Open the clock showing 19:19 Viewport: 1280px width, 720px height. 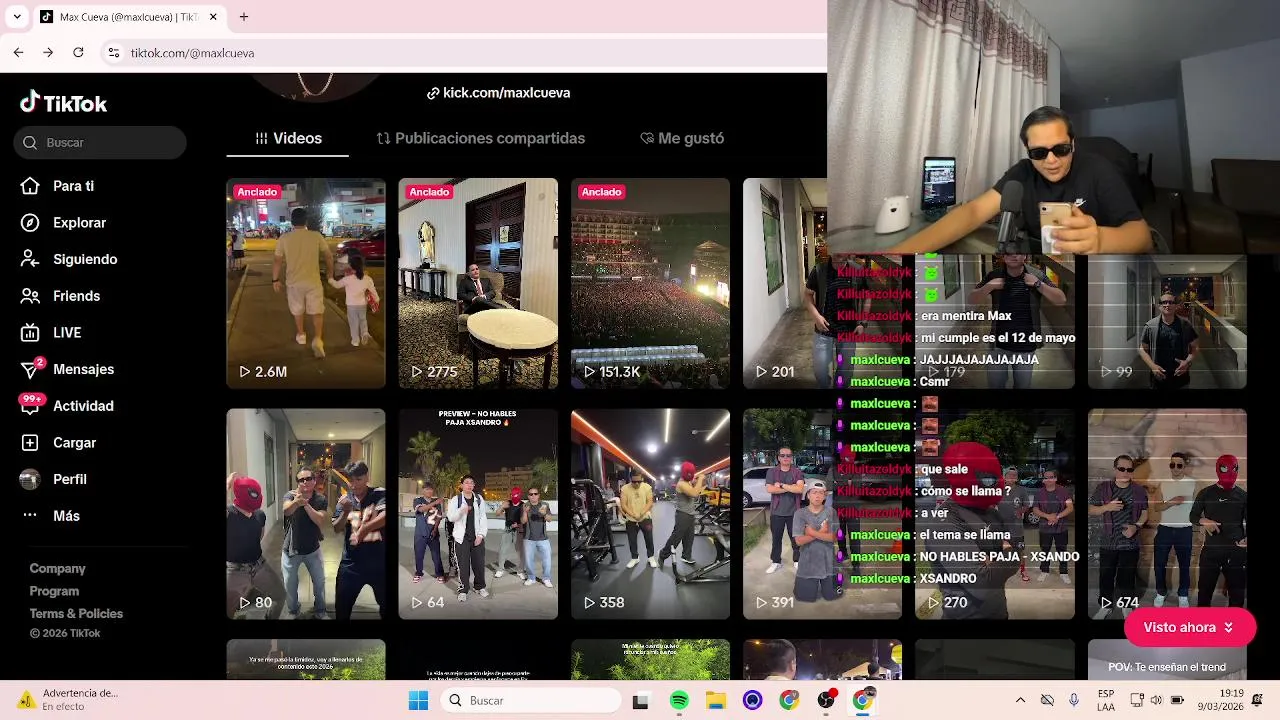(1218, 700)
